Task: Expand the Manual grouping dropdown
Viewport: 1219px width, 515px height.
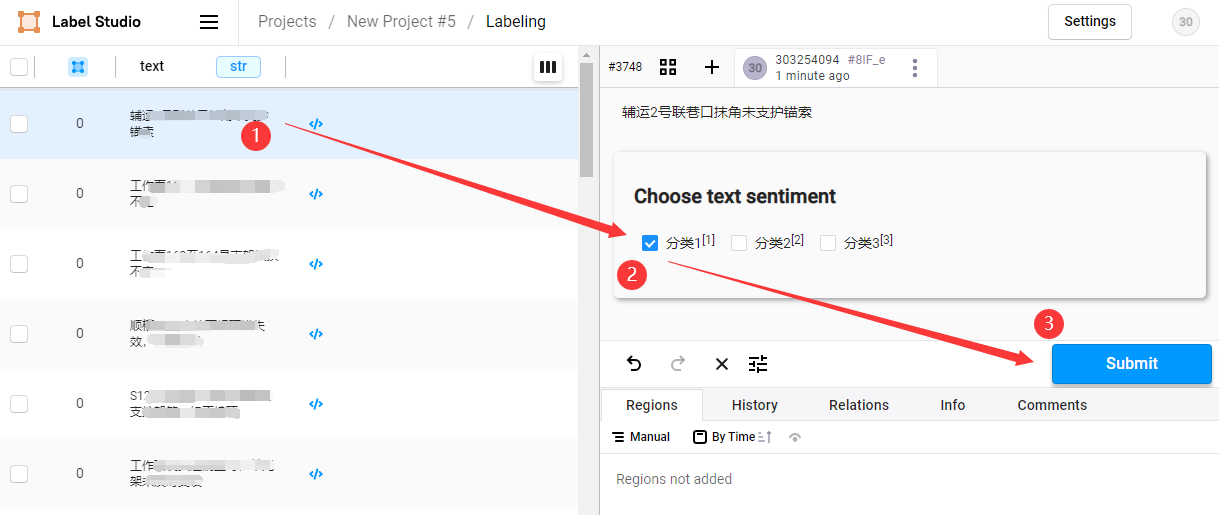Action: click(x=641, y=437)
